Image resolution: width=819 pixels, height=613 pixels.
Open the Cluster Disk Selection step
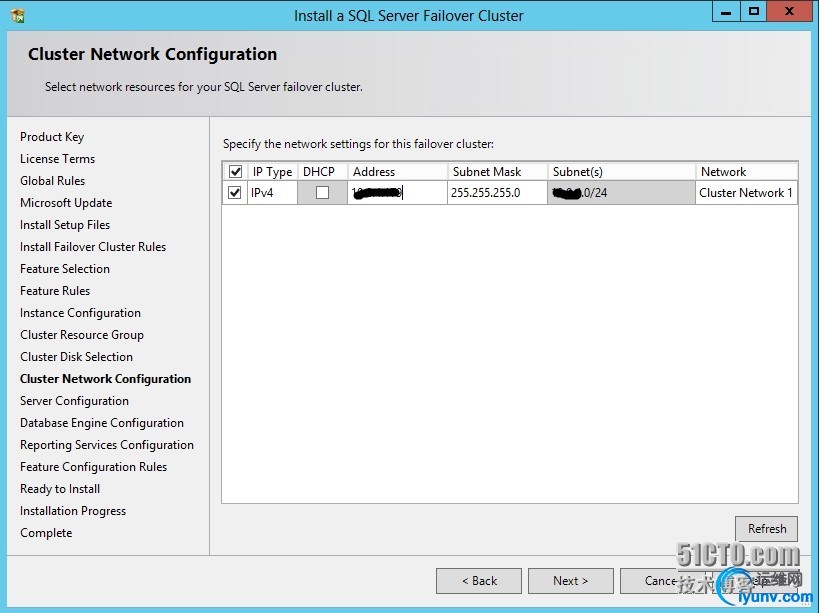76,357
